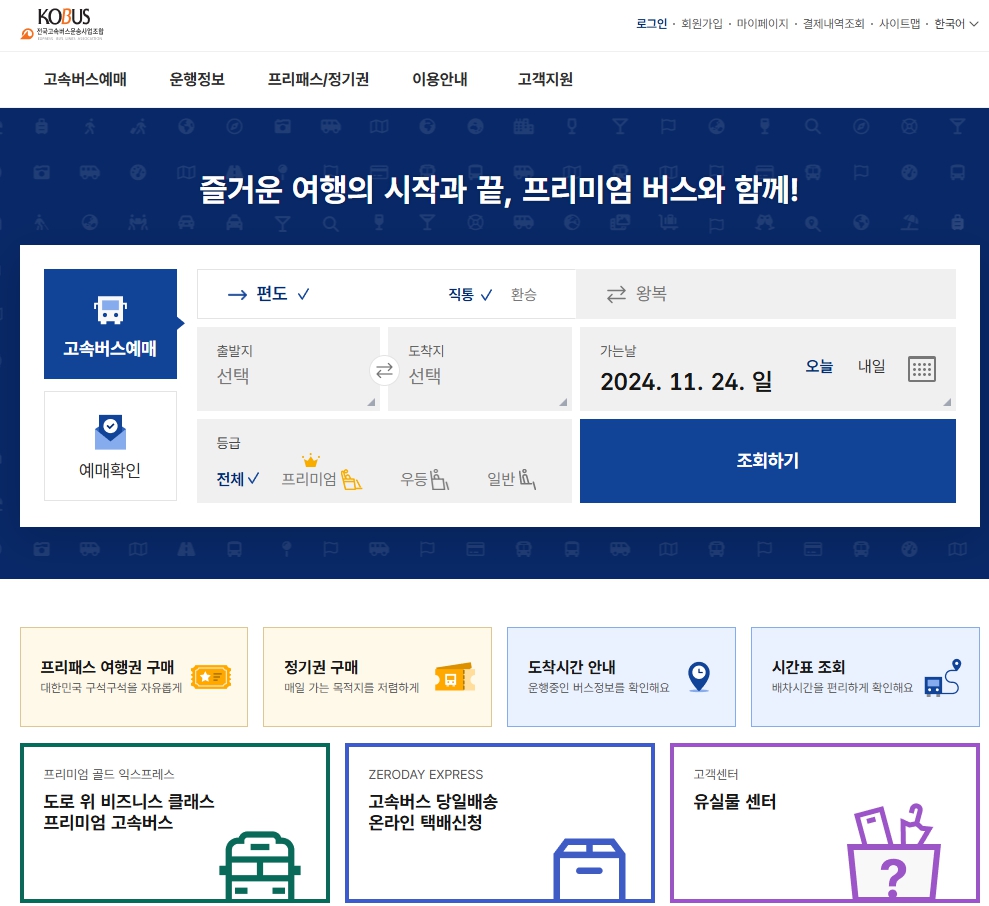Click the swap arrows between departure and arrival
The width and height of the screenshot is (989, 906).
click(383, 369)
